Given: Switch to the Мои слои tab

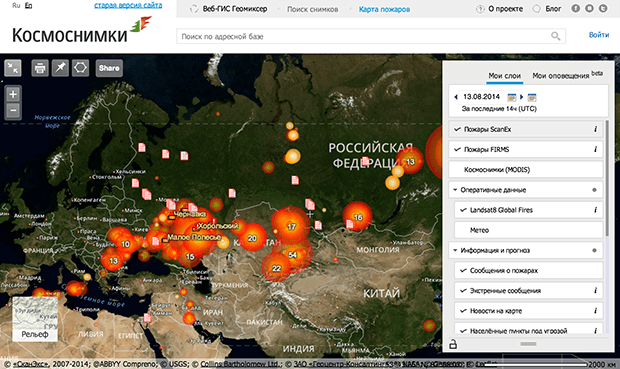Looking at the screenshot, I should pyautogui.click(x=504, y=76).
